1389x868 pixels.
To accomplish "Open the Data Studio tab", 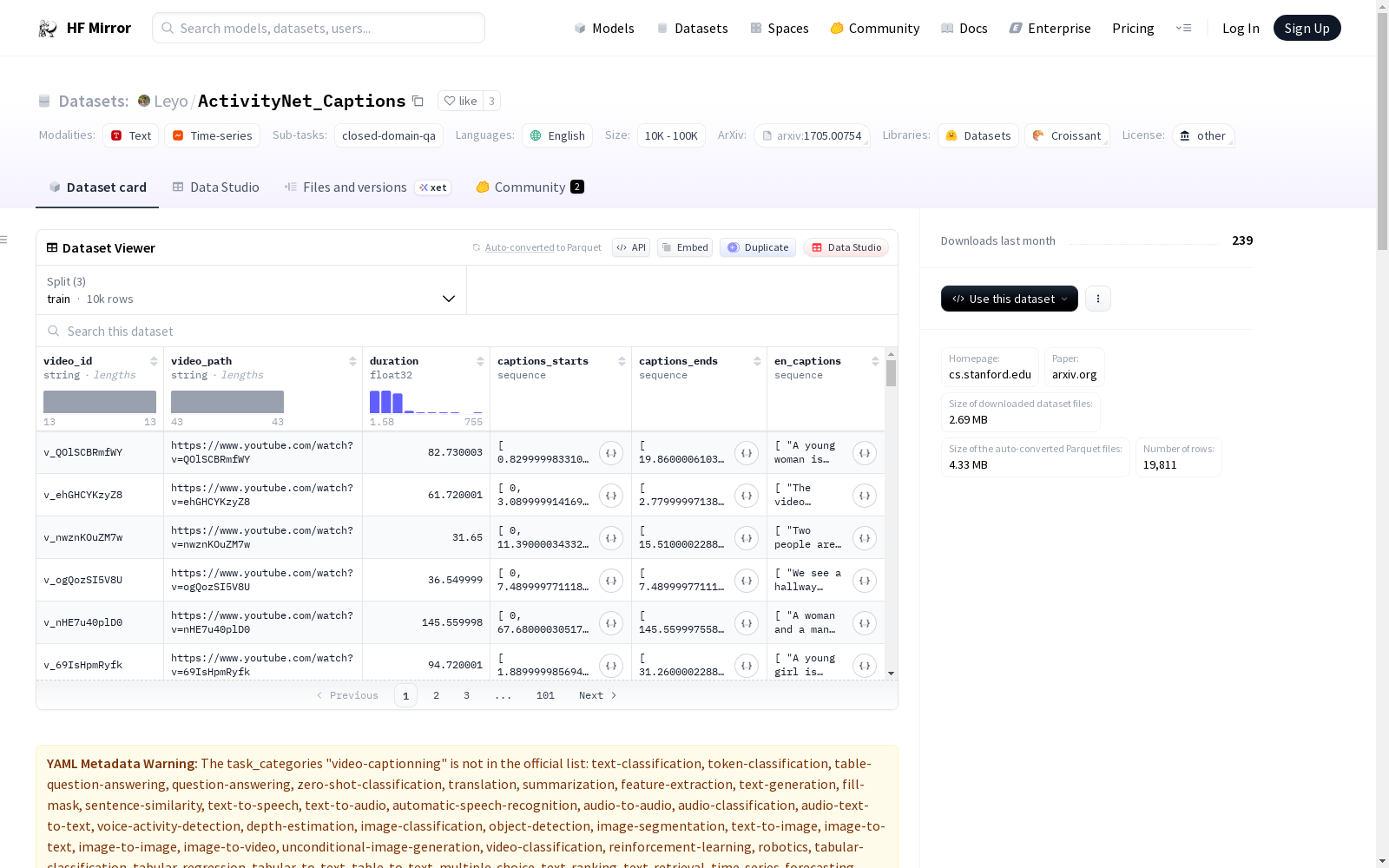I will tap(215, 187).
